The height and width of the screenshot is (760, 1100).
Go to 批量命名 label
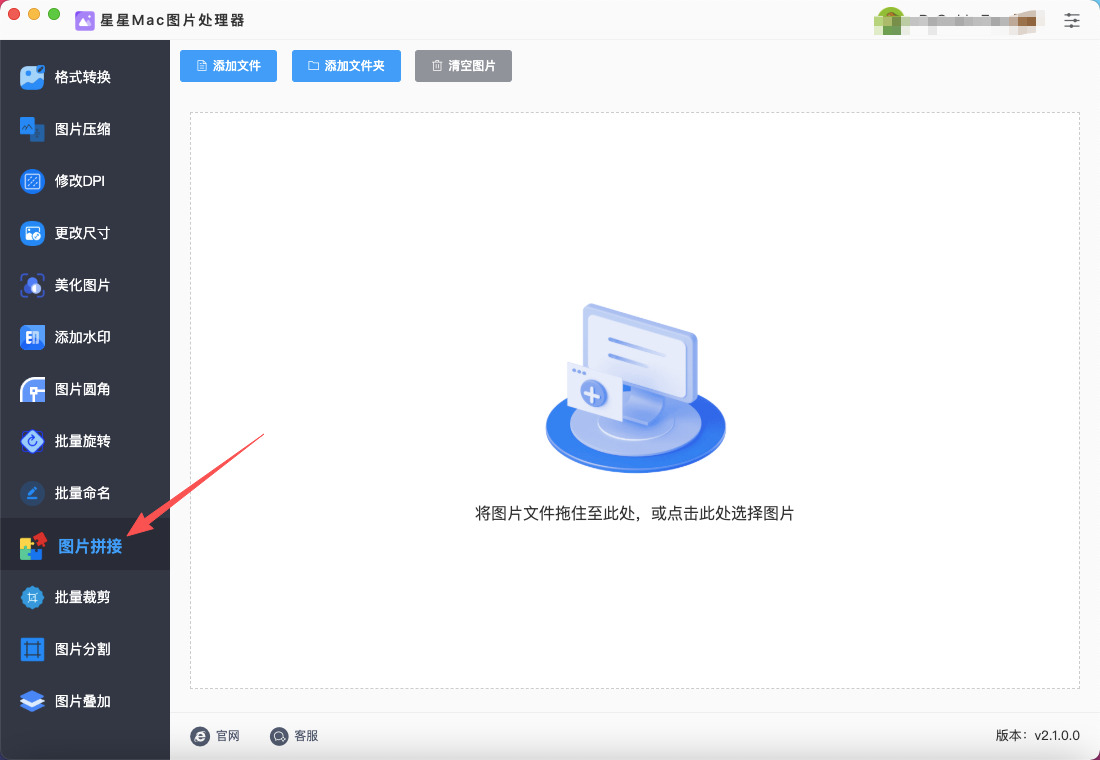tap(83, 493)
